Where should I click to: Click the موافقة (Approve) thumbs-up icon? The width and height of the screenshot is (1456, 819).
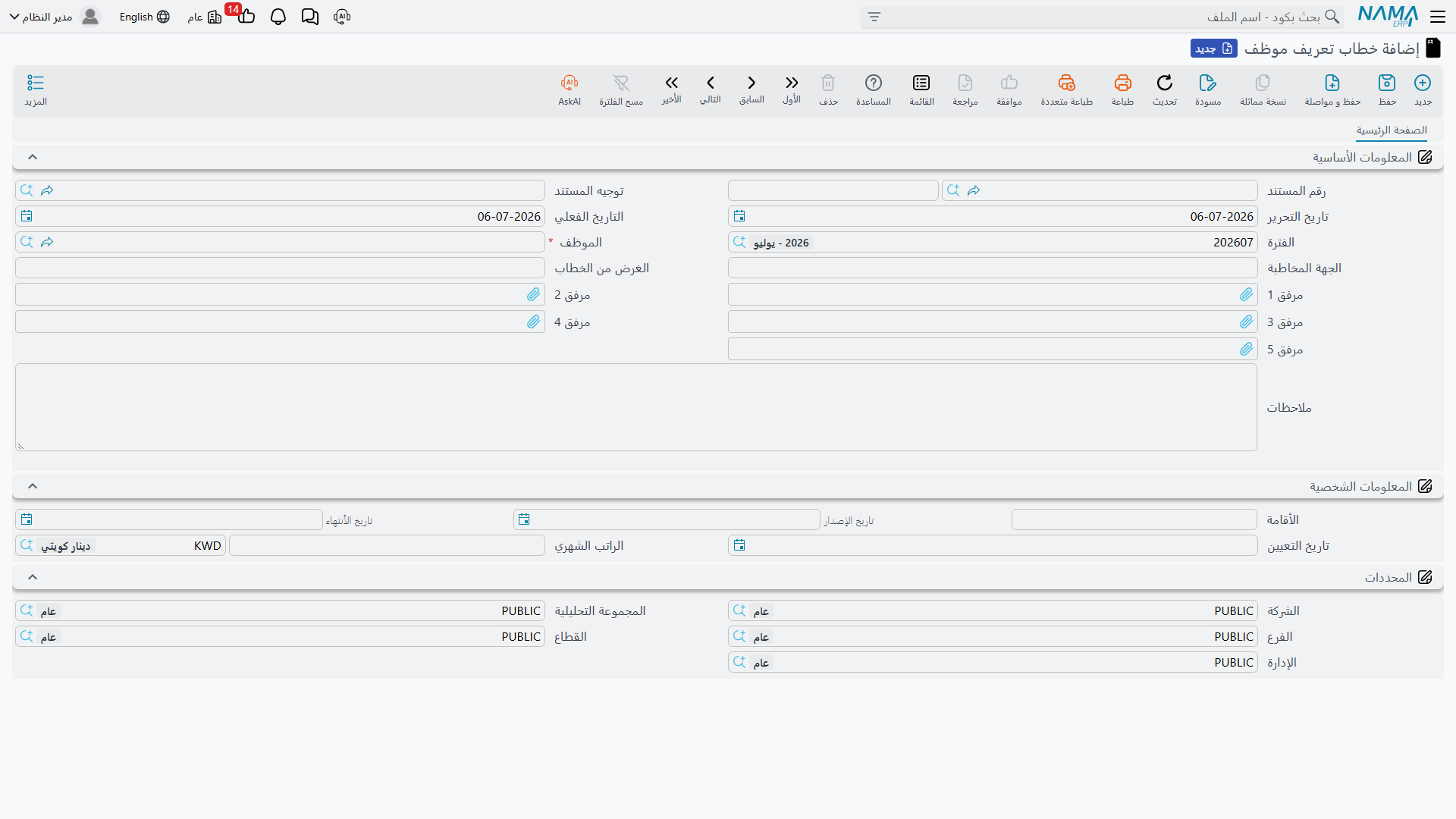pos(1009,83)
